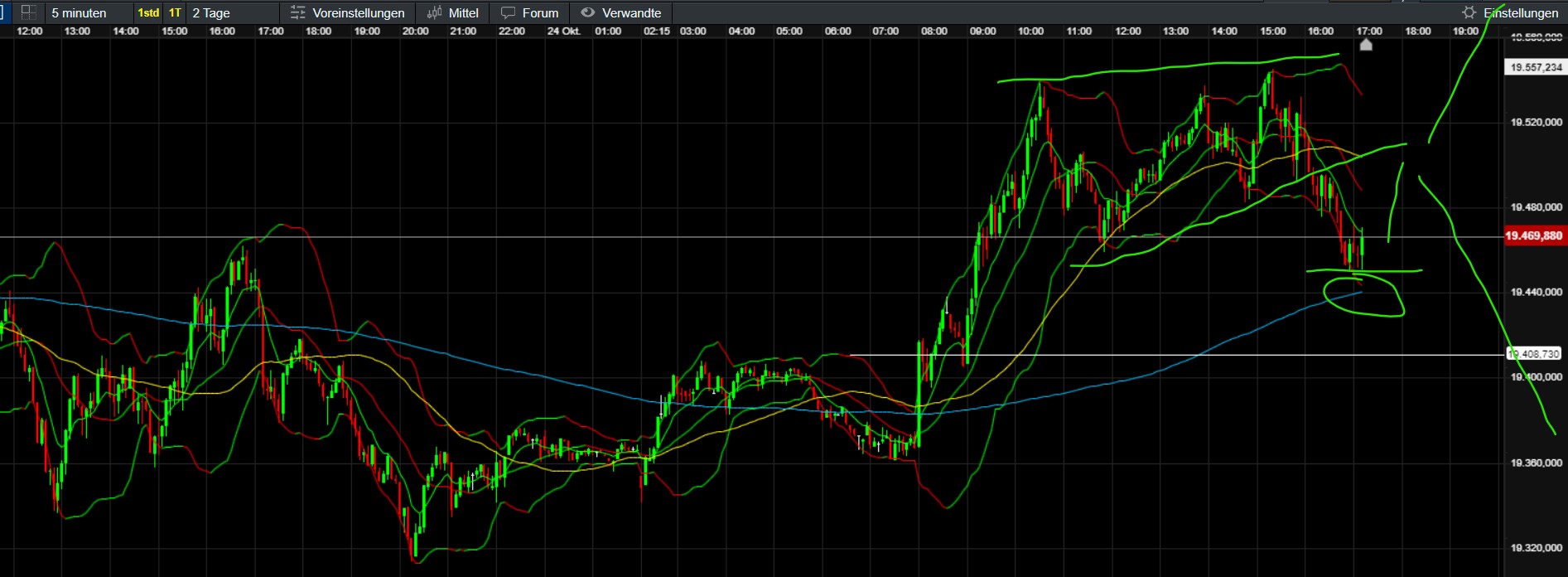Viewport: 1568px width, 577px height.
Task: Show Verwandte related instruments eye button
Action: pyautogui.click(x=621, y=12)
